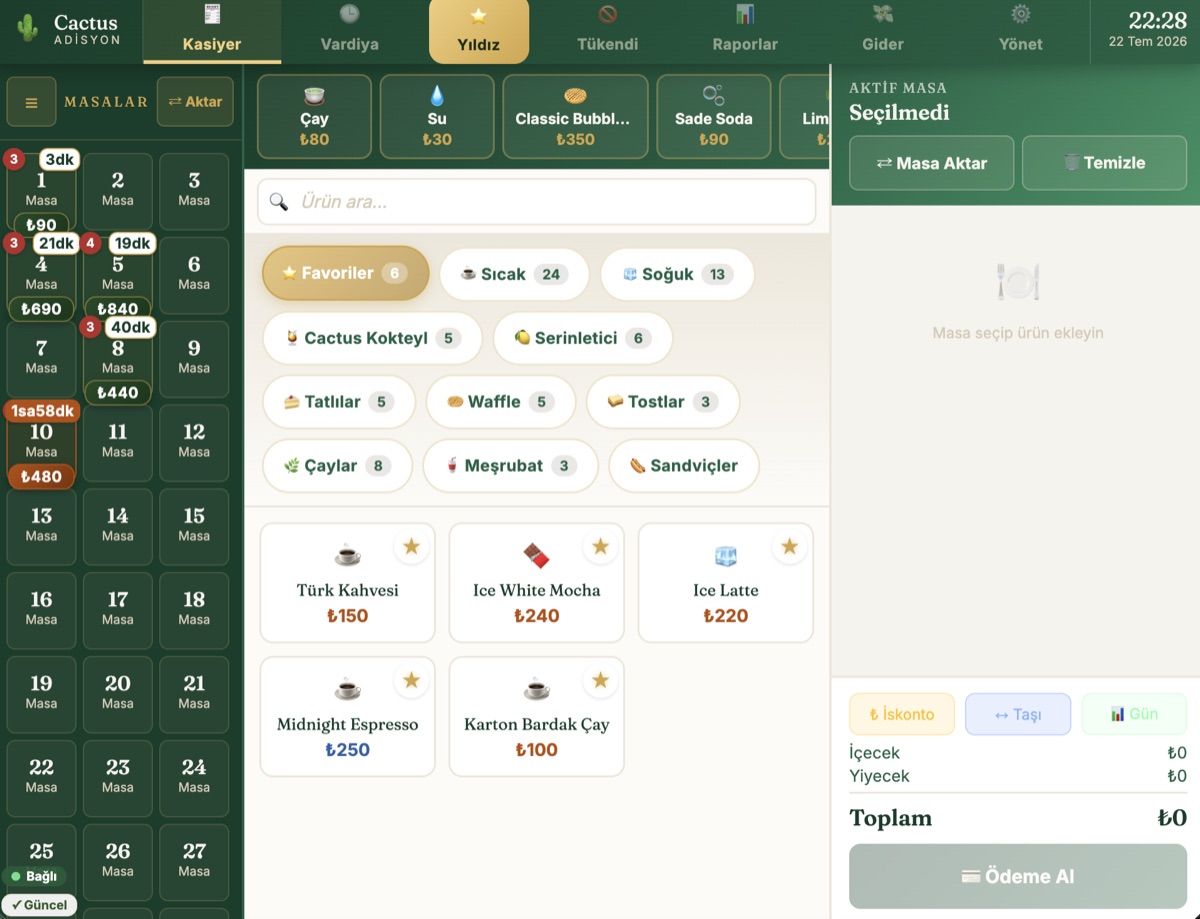1200x919 pixels.
Task: Open the Tükendi tab
Action: pos(607,32)
